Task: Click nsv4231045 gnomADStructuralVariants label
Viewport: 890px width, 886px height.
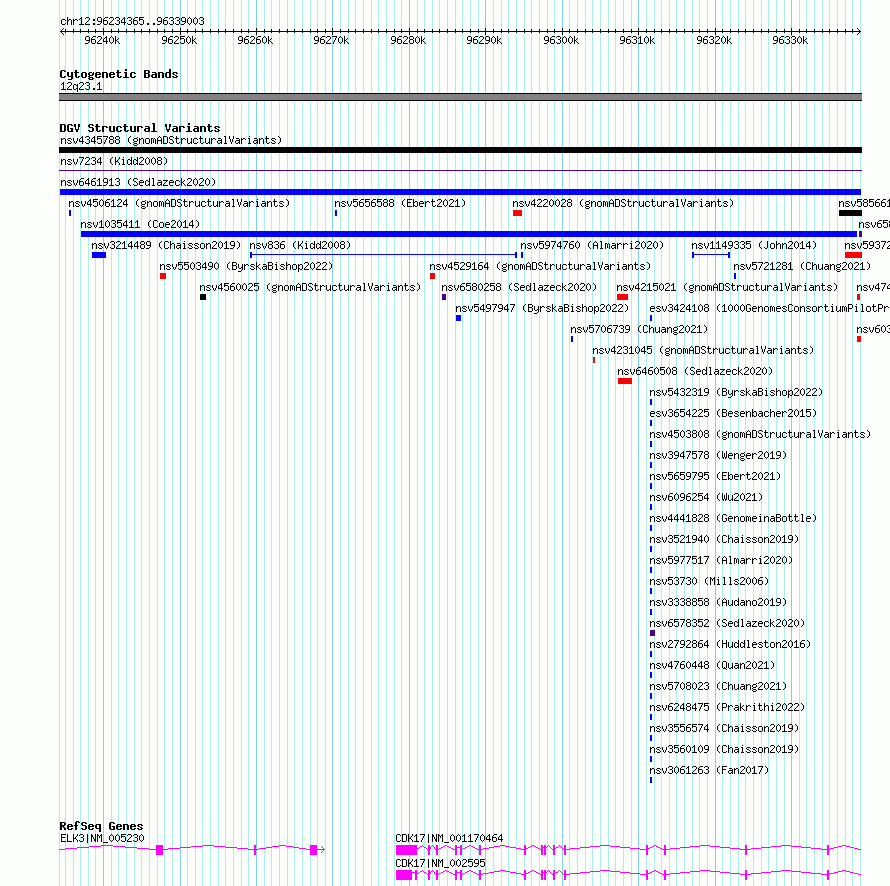Action: coord(703,350)
